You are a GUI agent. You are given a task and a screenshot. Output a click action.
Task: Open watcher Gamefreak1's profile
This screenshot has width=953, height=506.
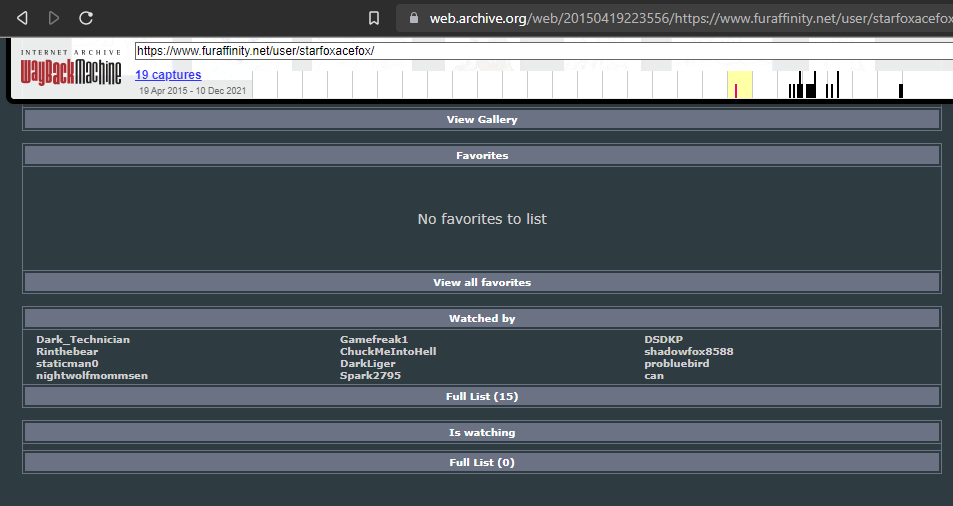point(374,340)
